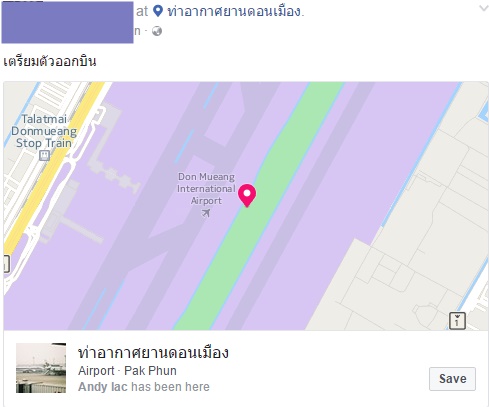Click the pink location pin marker
Screen dimensions: 489x407
coord(247,195)
